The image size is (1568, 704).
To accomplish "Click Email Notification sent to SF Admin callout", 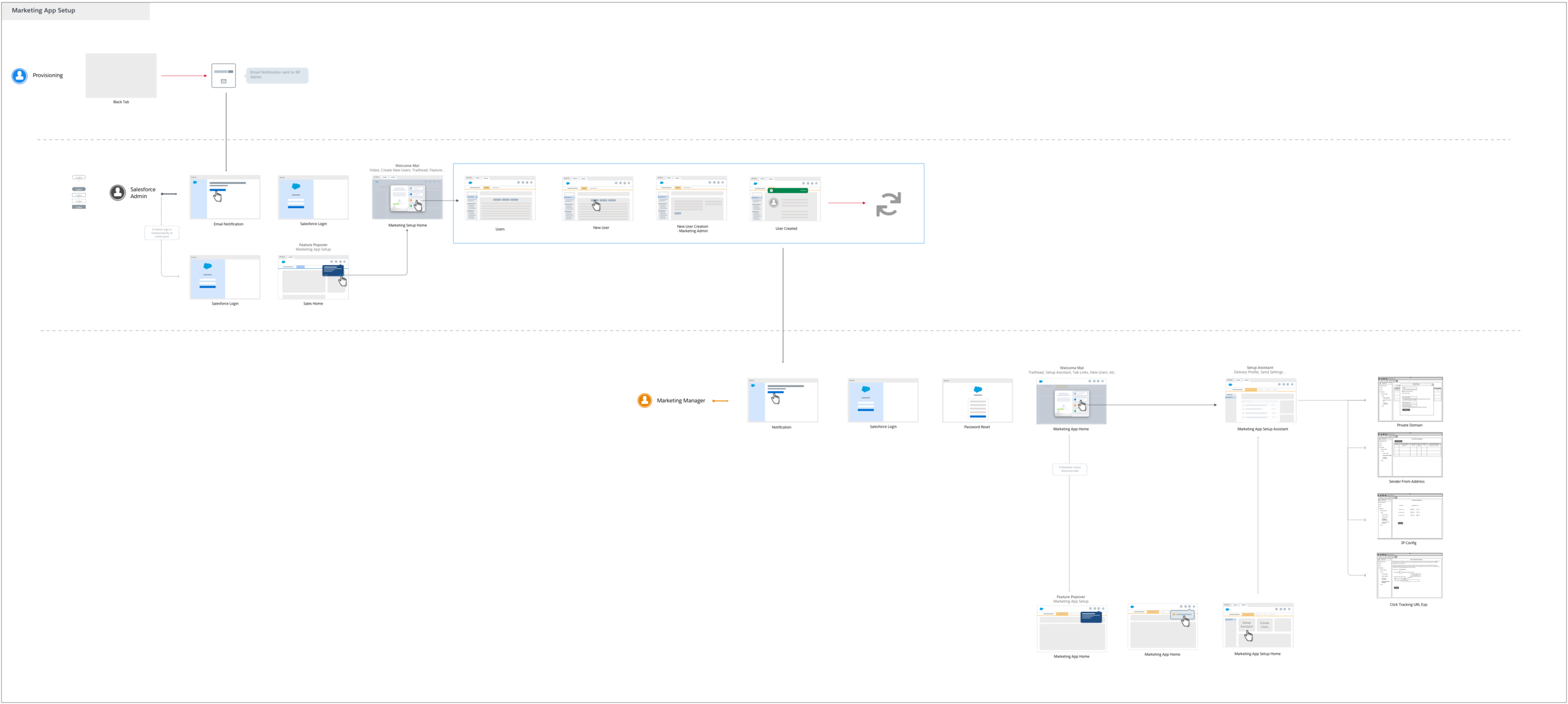I will point(277,75).
